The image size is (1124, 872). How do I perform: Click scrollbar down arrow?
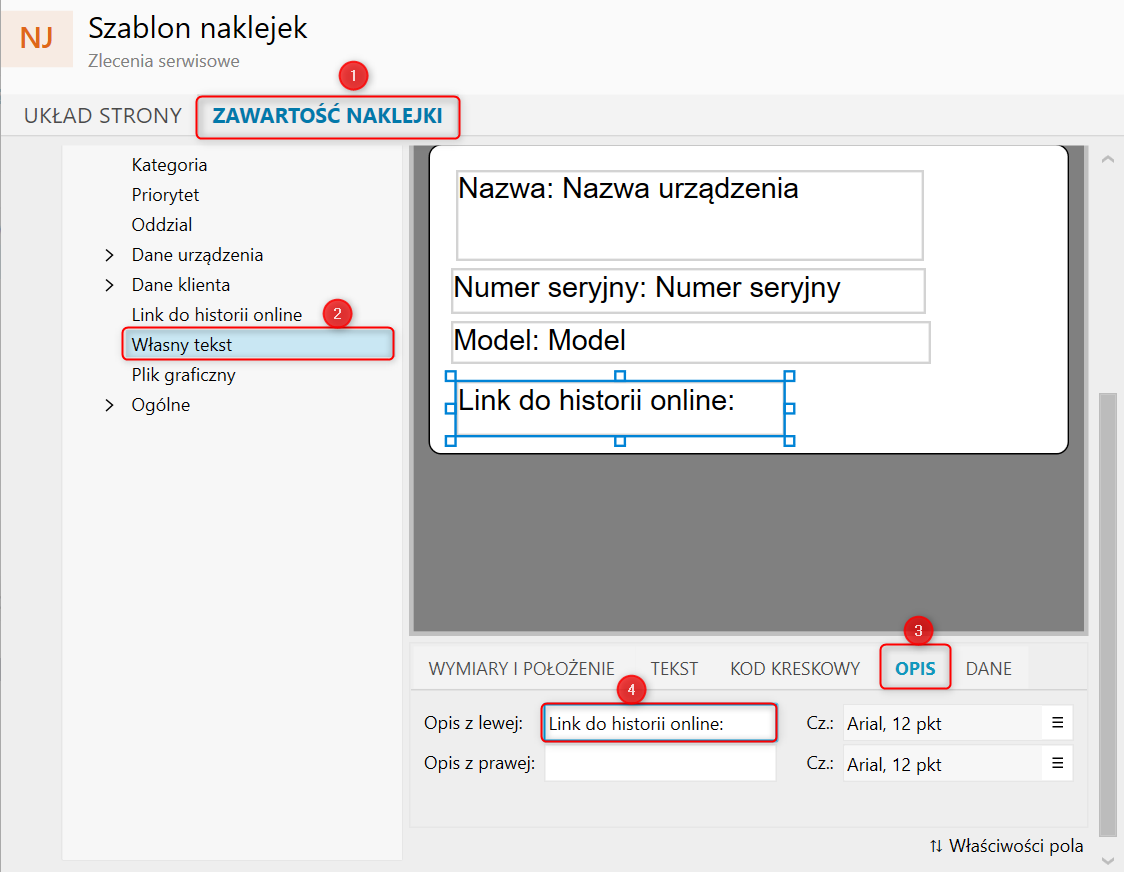point(1108,860)
